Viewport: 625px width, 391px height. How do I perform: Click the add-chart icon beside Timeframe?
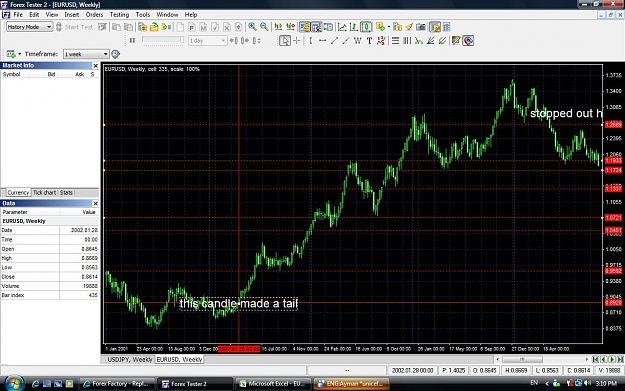pos(11,54)
